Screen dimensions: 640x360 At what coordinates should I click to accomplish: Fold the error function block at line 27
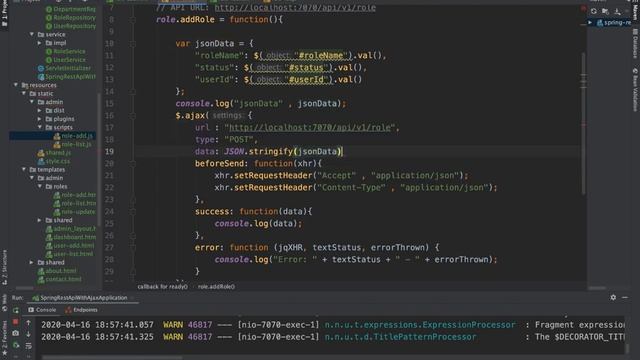(133, 247)
